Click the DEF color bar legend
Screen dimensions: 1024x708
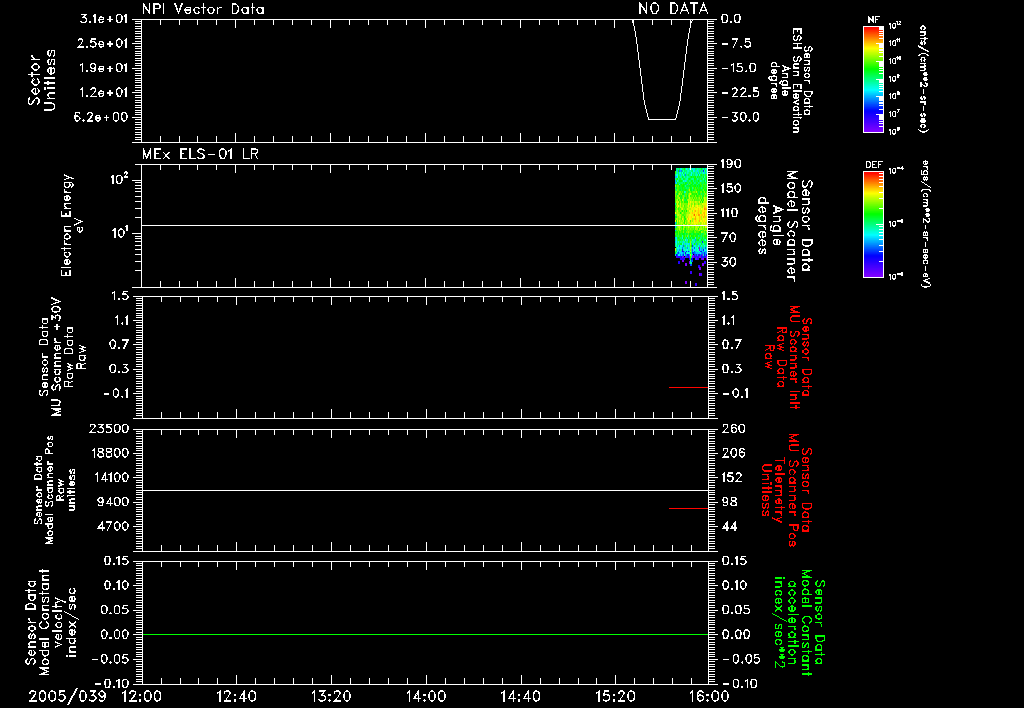click(x=874, y=224)
